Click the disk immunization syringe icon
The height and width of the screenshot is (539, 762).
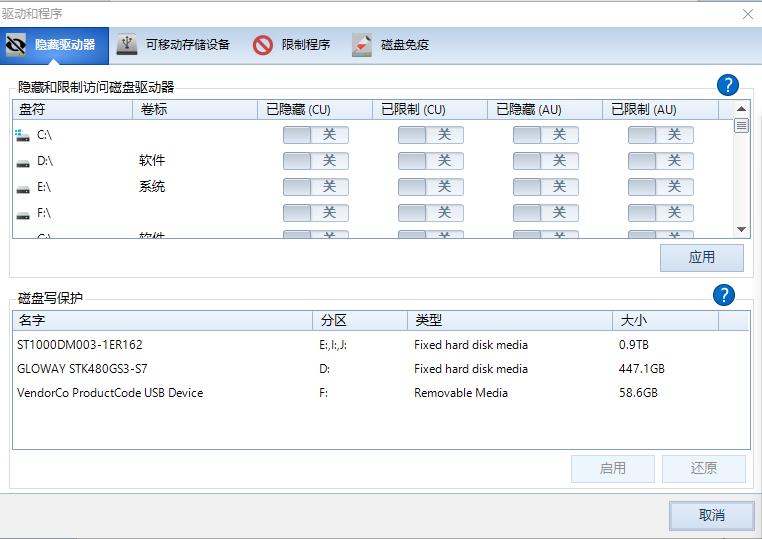pyautogui.click(x=362, y=45)
